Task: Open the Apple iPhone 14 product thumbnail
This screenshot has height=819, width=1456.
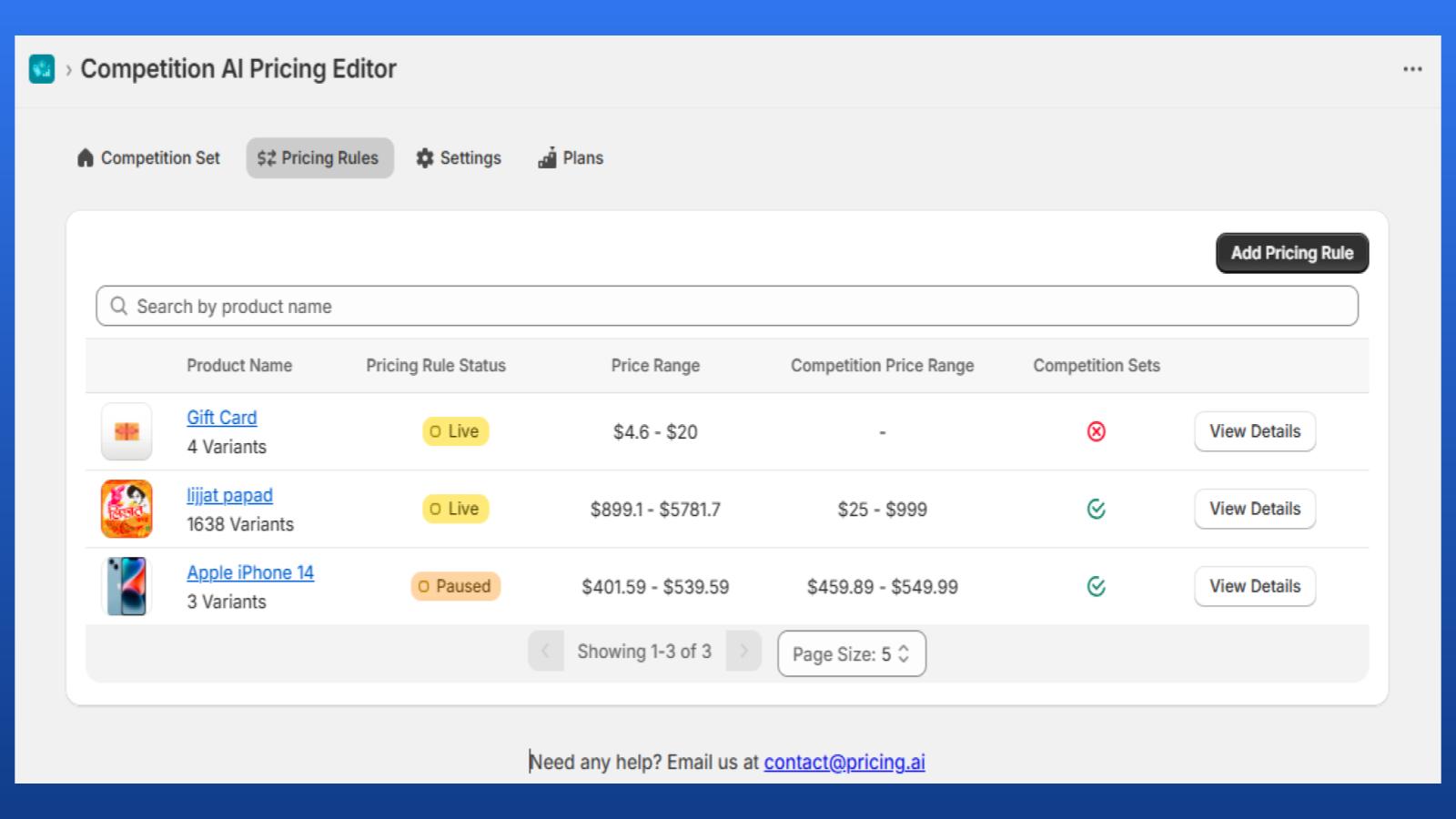Action: [x=126, y=586]
